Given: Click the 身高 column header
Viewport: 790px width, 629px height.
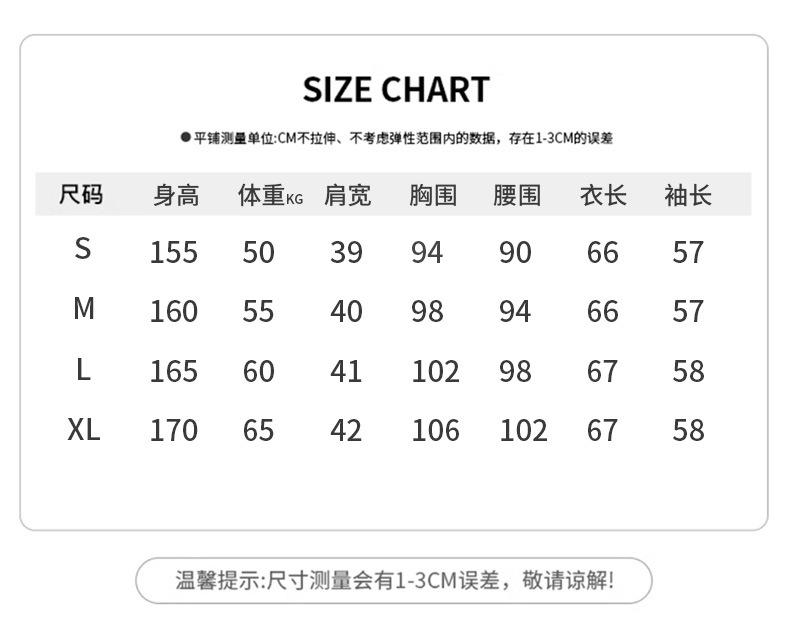Looking at the screenshot, I should pyautogui.click(x=176, y=195).
